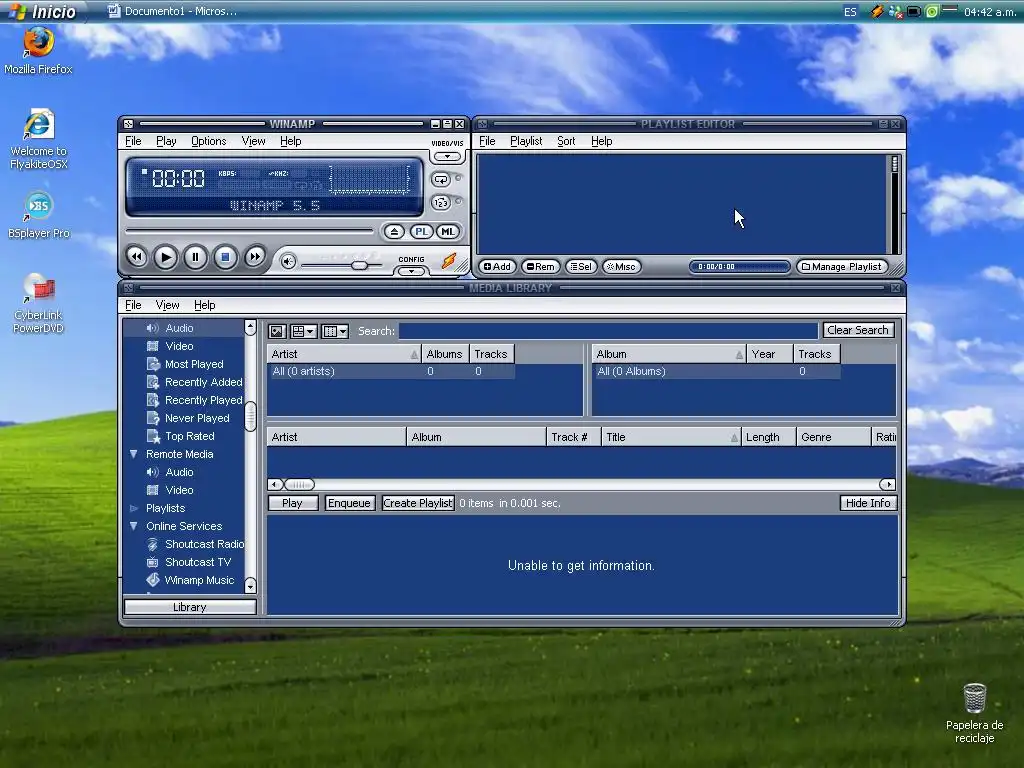
Task: Open the view mode dropdown
Action: [x=303, y=331]
